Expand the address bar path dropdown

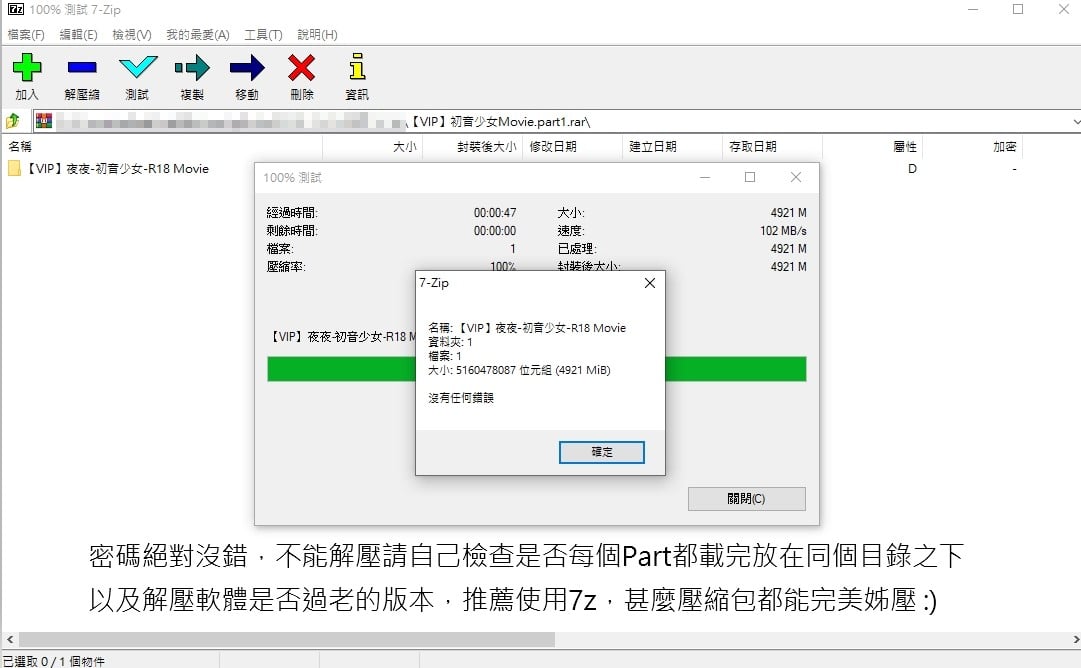[1075, 122]
